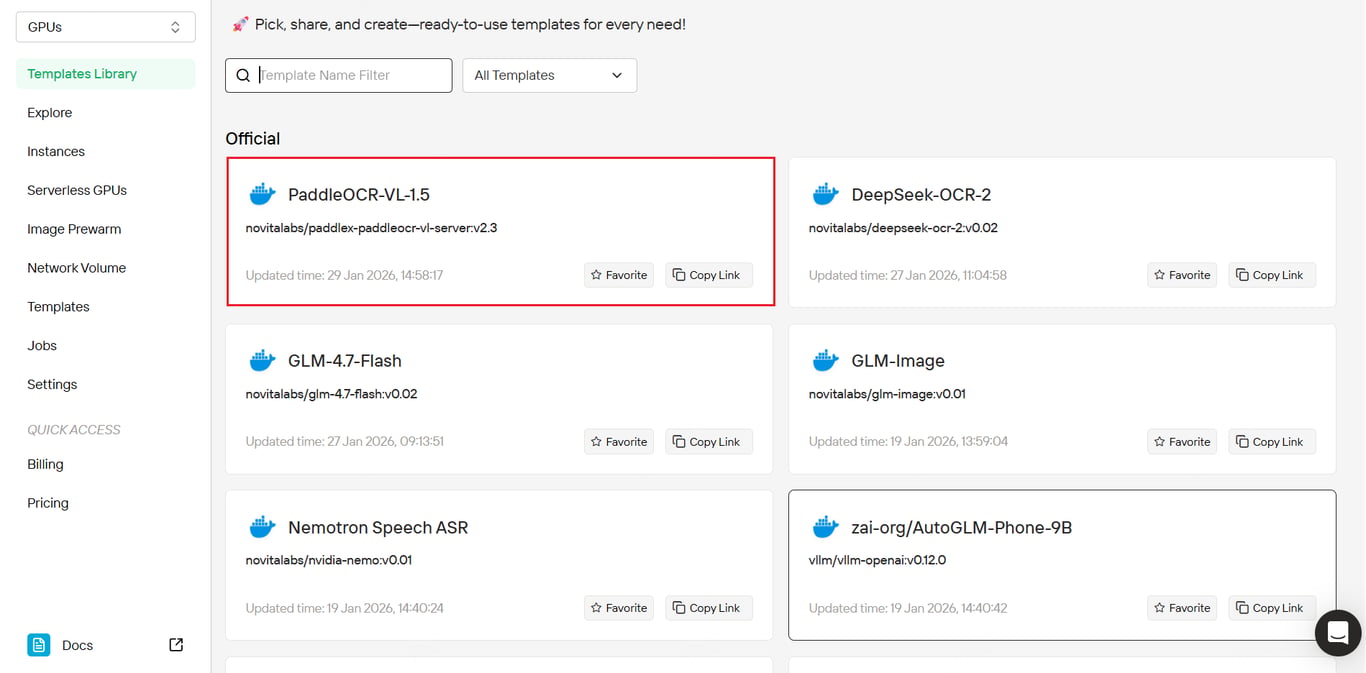
Task: Click the GLM-4.7-Flash template title
Action: [345, 360]
